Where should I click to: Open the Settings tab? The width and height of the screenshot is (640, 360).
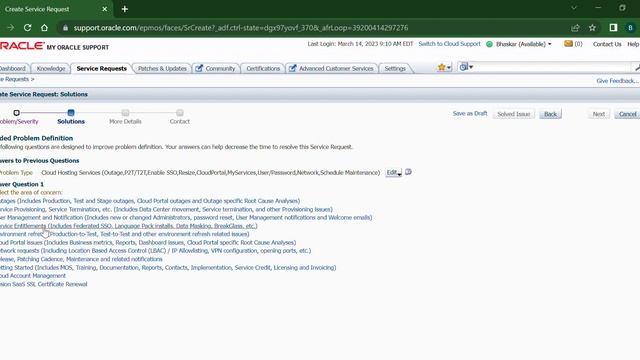point(395,69)
